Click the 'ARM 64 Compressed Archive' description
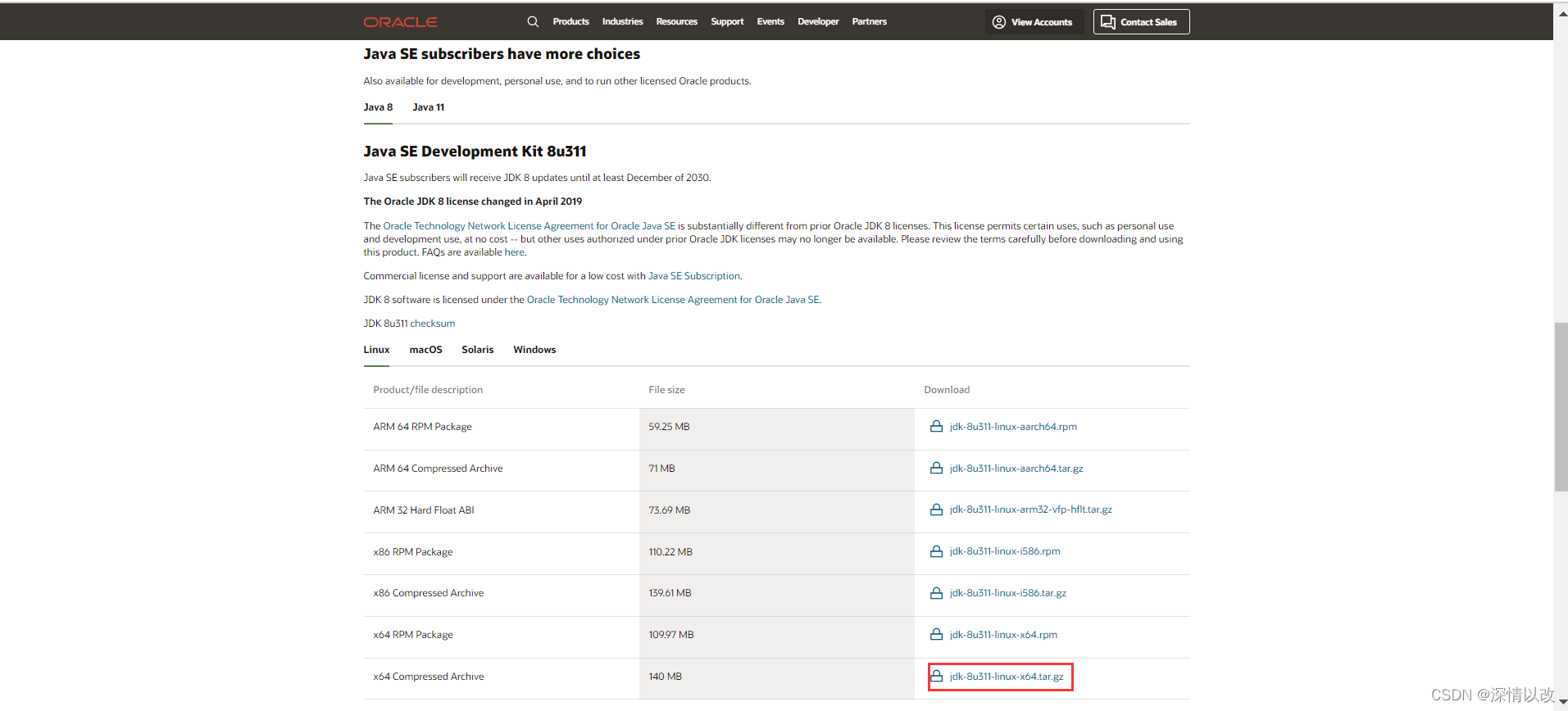Viewport: 1568px width, 711px height. (438, 469)
